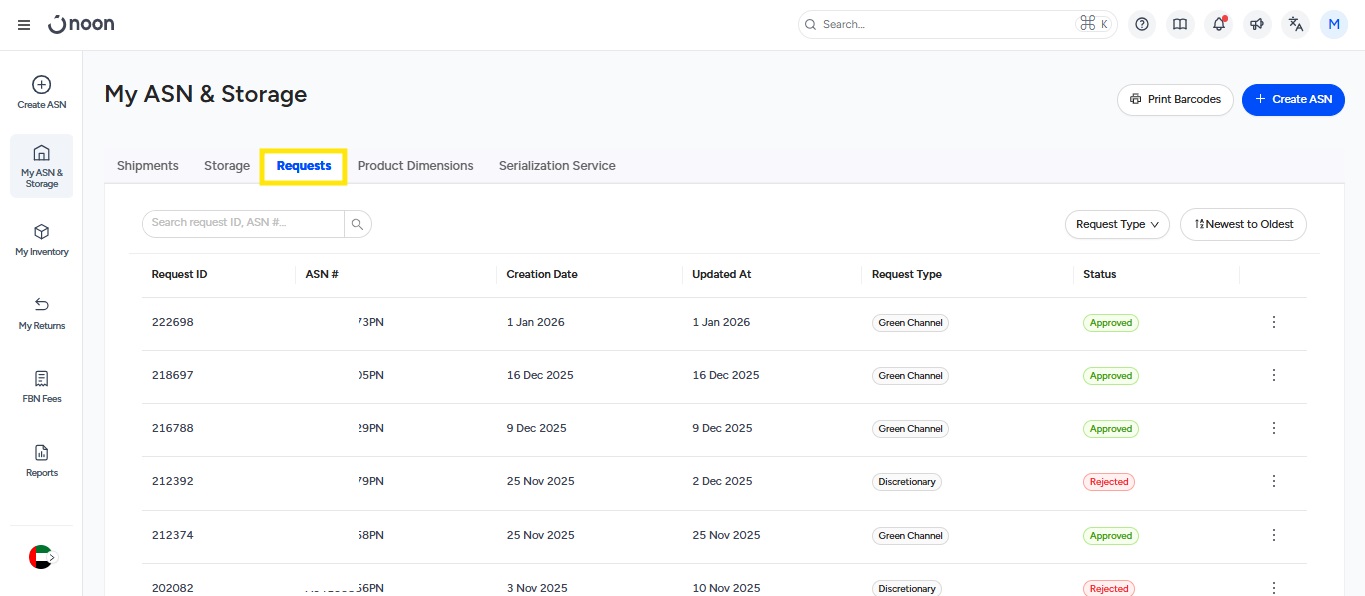The image size is (1365, 596).
Task: Click the Create ASN blue button
Action: pyautogui.click(x=1292, y=99)
